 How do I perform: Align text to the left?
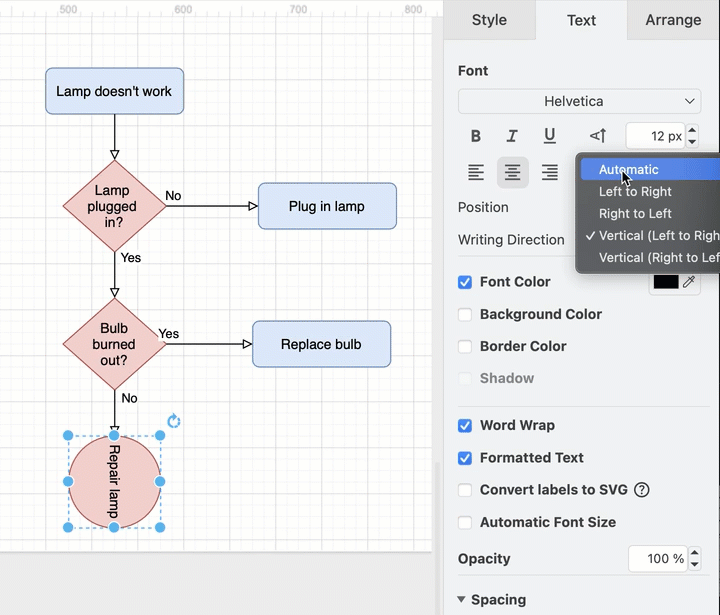476,173
